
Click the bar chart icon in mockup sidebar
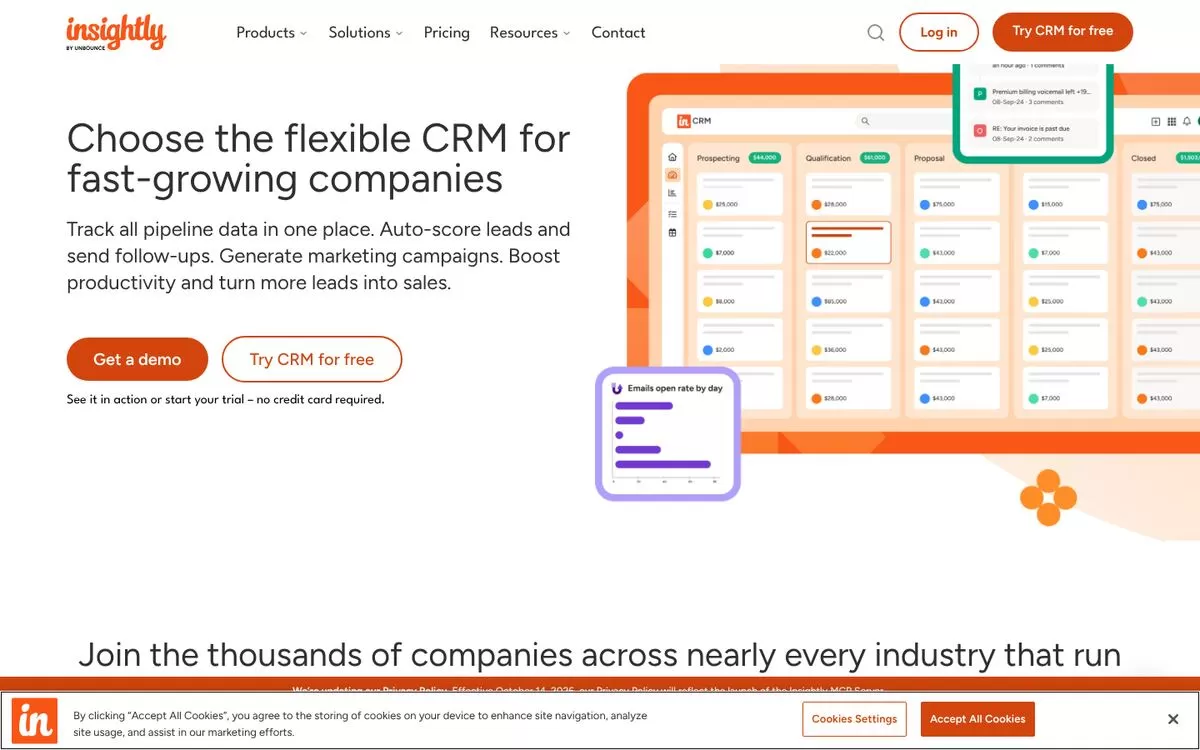[672, 194]
